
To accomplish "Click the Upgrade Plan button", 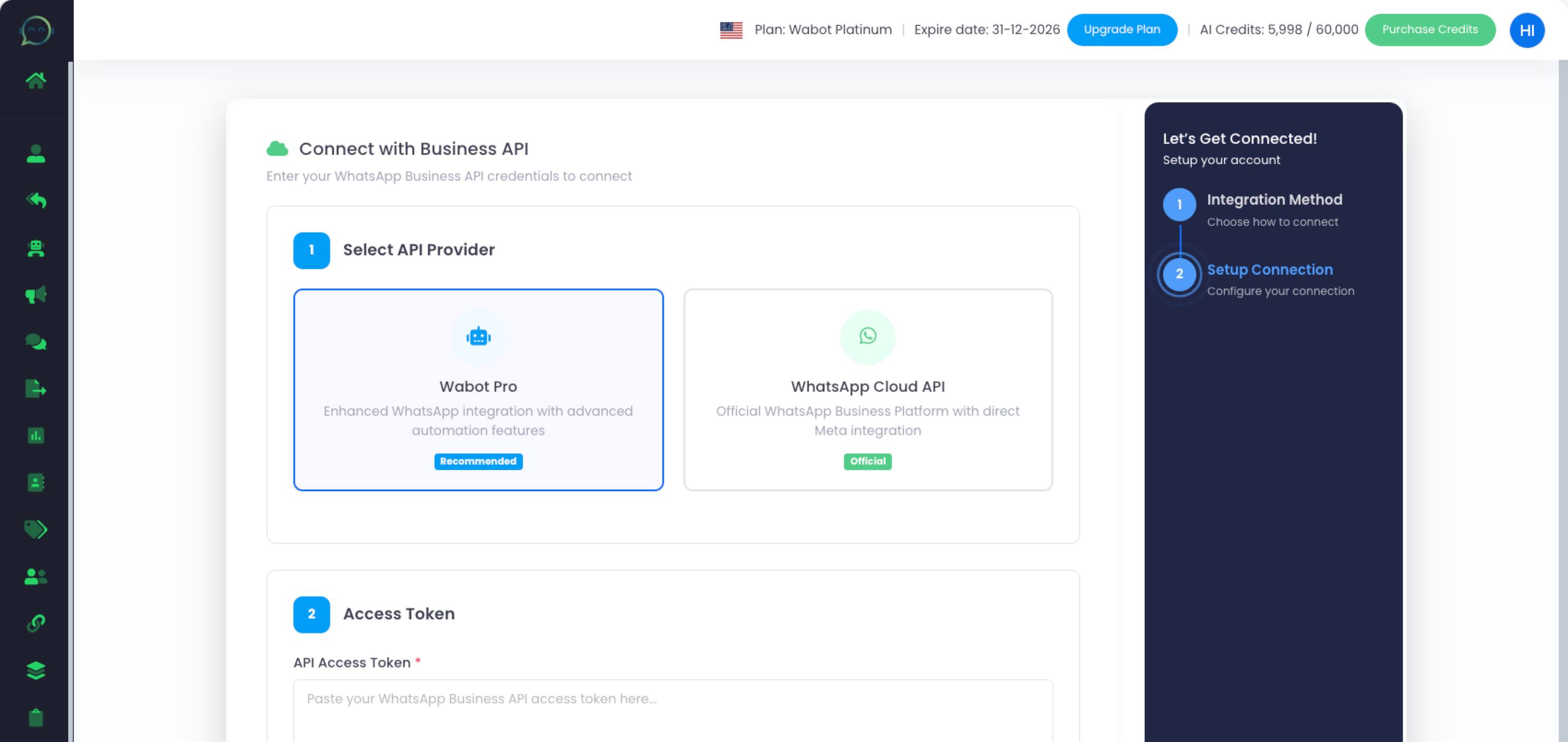I will pos(1122,29).
